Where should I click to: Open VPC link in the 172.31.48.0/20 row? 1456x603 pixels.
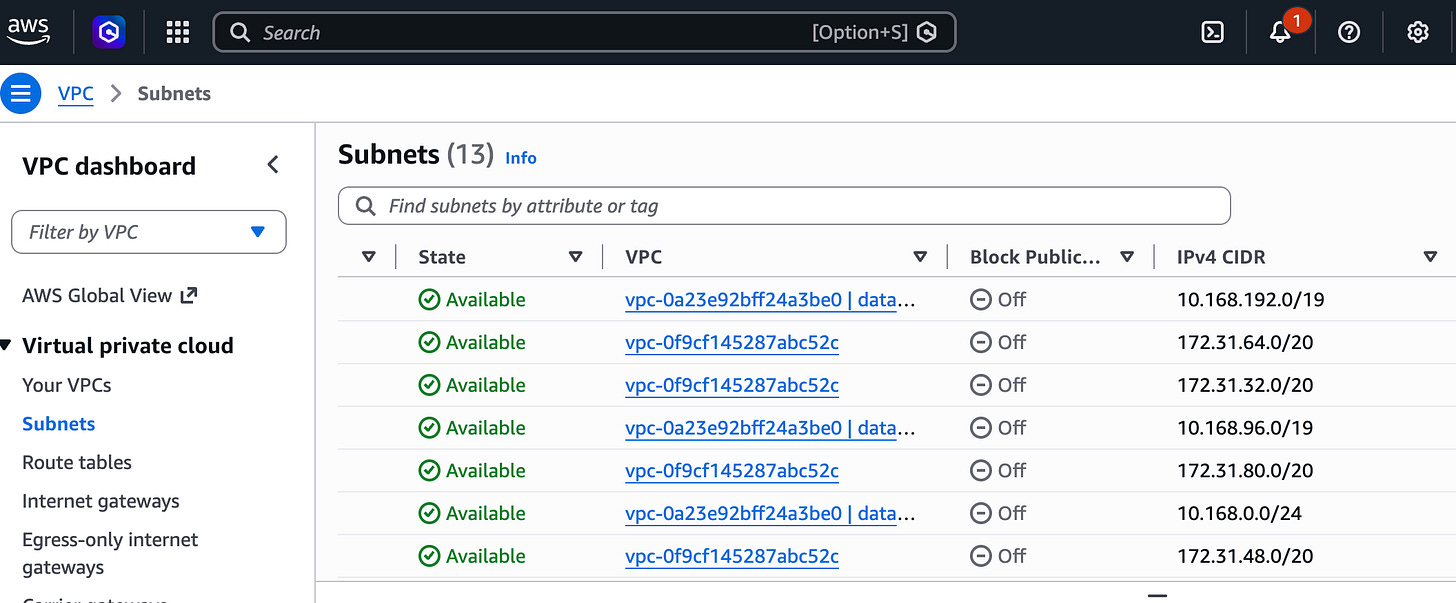pos(732,557)
